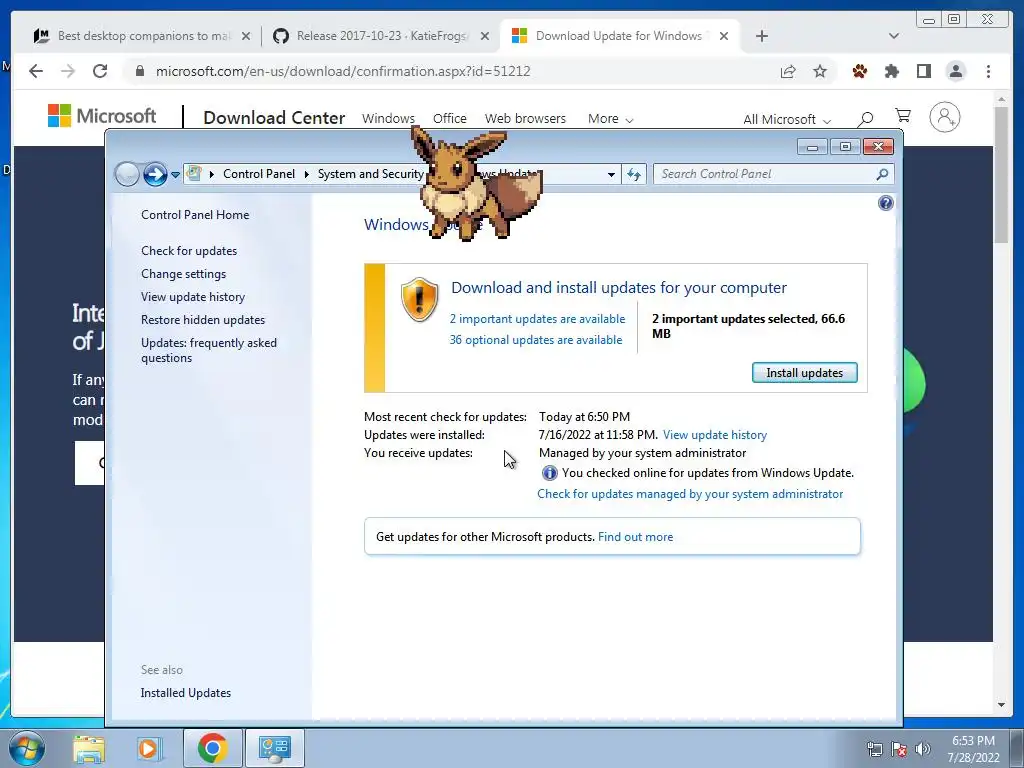Open Chrome's three-dot menu

click(x=988, y=71)
